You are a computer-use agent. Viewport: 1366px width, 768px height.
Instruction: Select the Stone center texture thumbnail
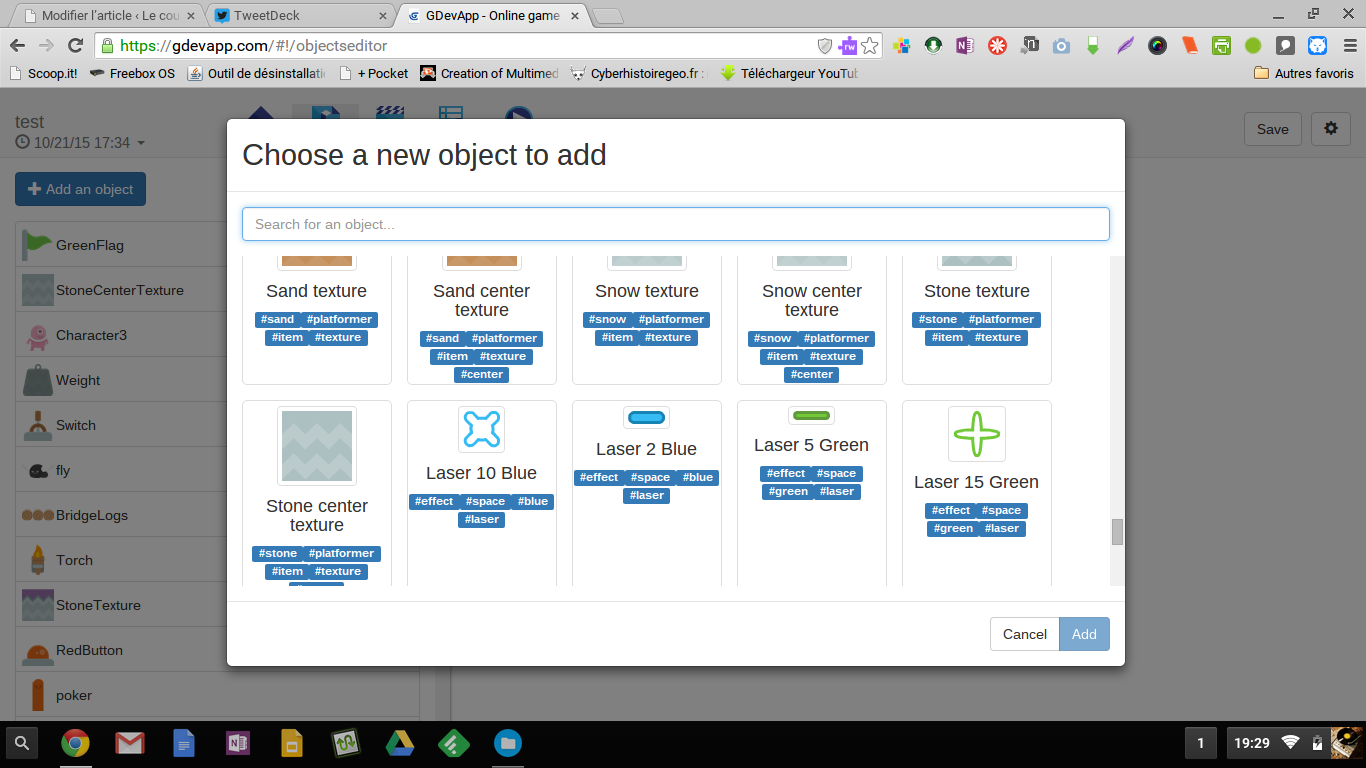[317, 446]
